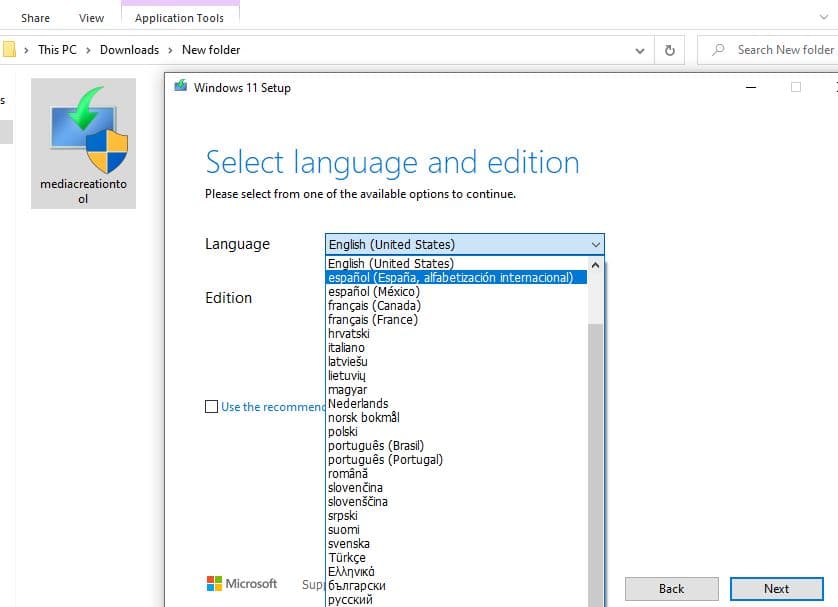Expand the chevron before This PC
Viewport: 838px width, 607px height.
(x=26, y=50)
